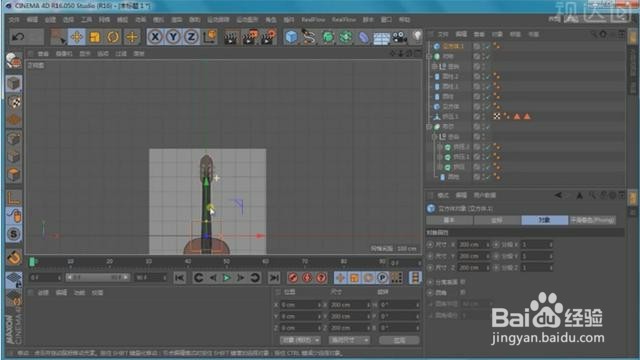Expand the second object in the object tree

tap(429, 56)
